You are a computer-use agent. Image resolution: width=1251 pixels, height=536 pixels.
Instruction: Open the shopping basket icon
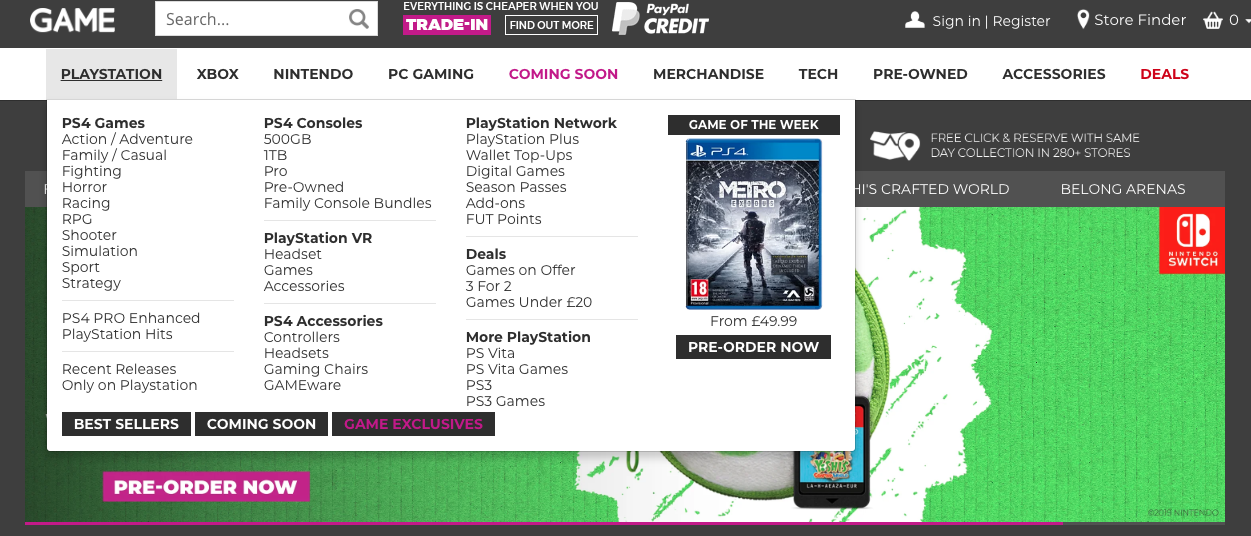click(x=1213, y=20)
